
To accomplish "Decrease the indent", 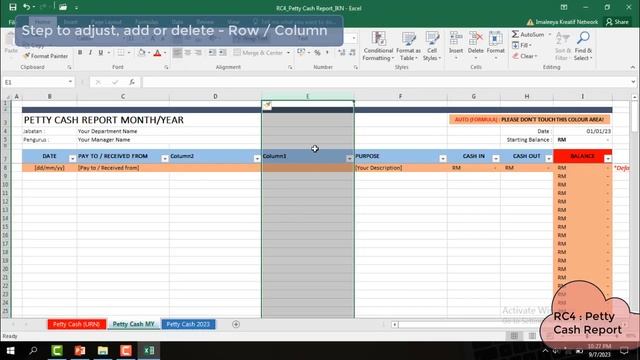I will pyautogui.click(x=212, y=53).
